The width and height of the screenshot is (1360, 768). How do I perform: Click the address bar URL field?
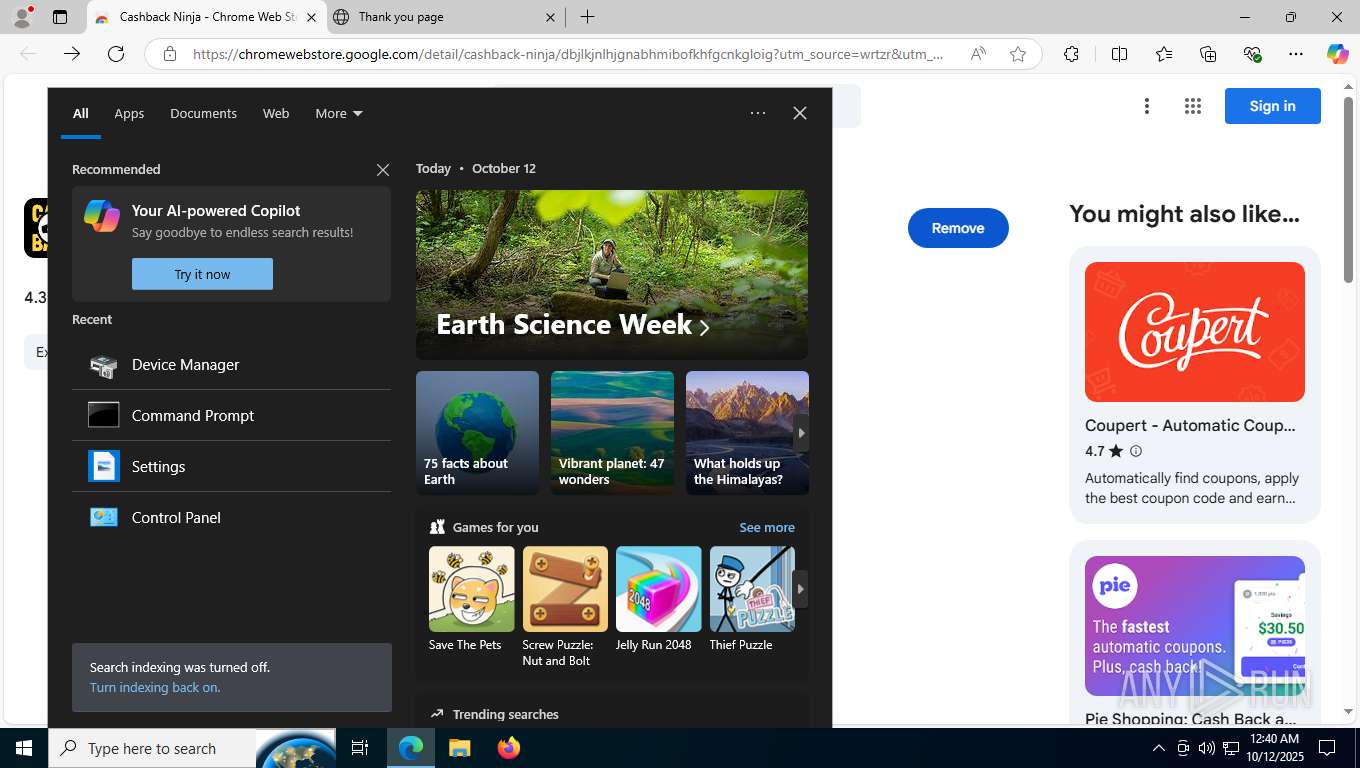coord(567,54)
